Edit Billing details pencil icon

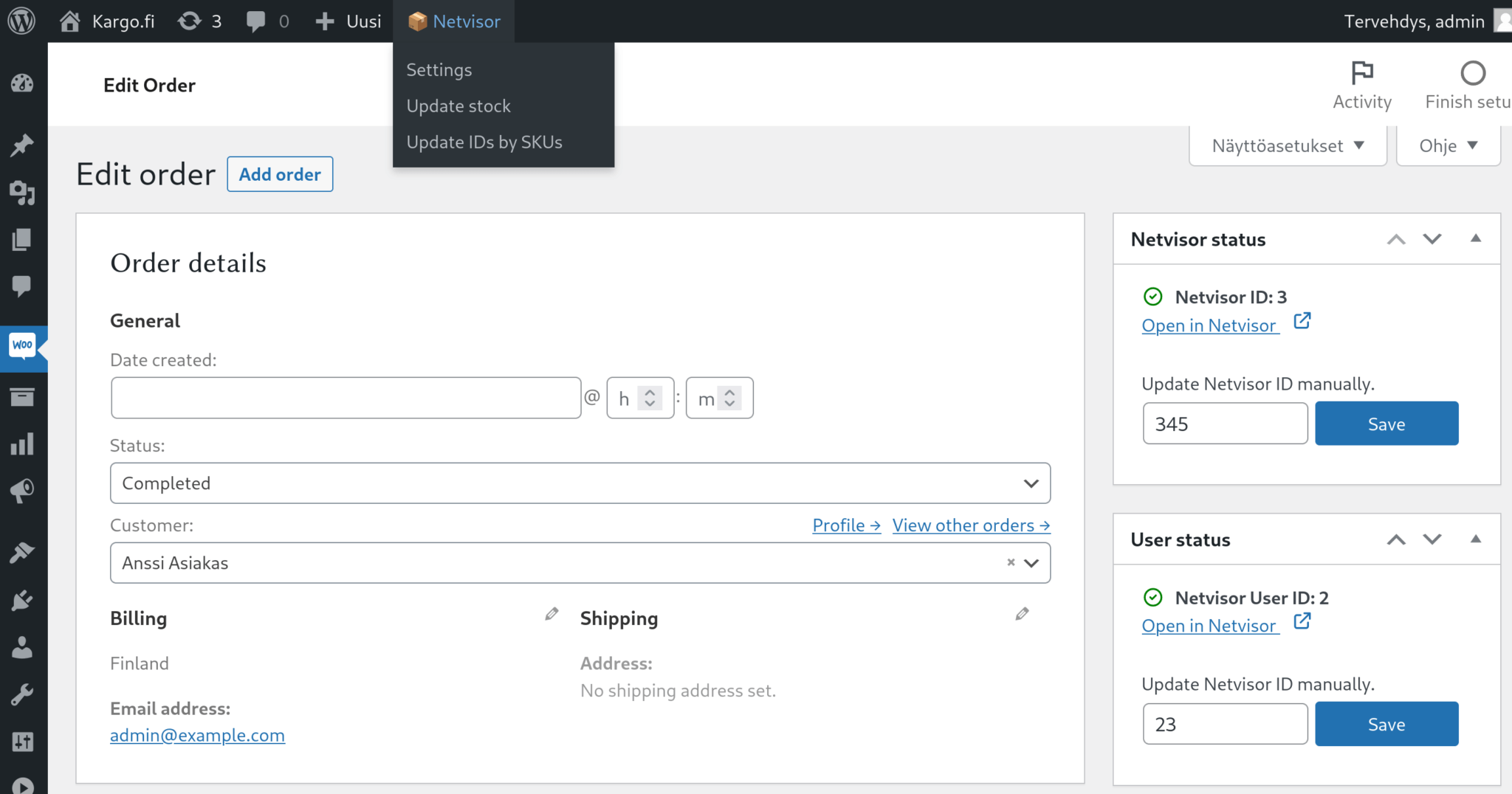pos(551,614)
